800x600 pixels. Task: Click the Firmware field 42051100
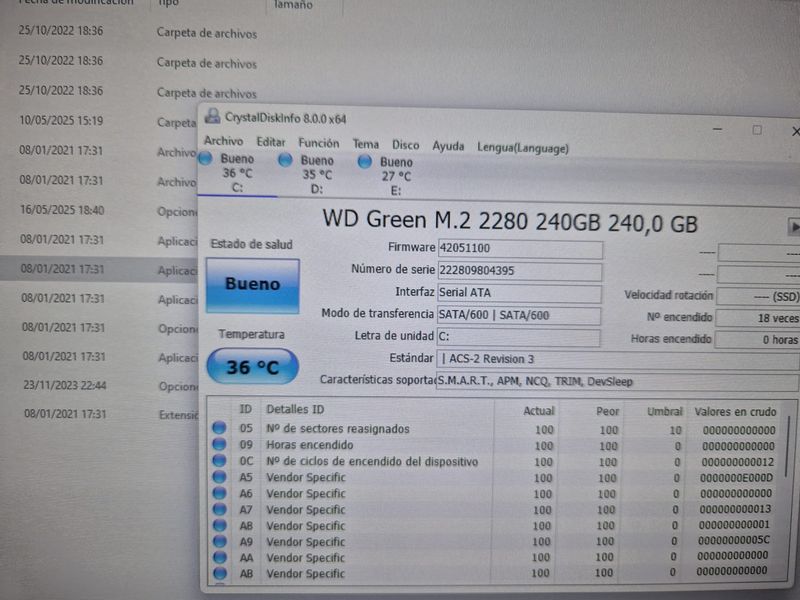(x=520, y=248)
